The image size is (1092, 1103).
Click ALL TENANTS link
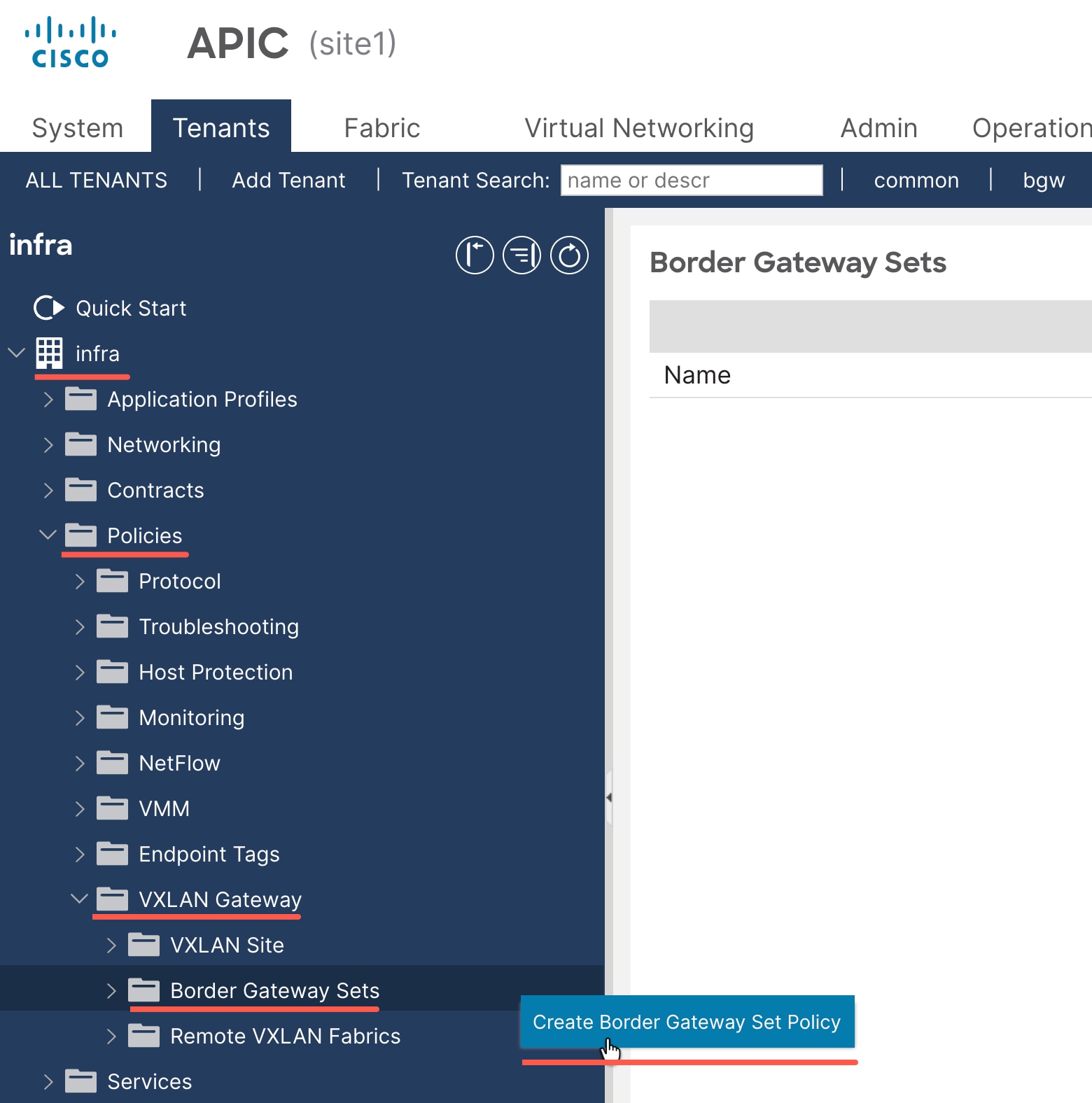97,181
